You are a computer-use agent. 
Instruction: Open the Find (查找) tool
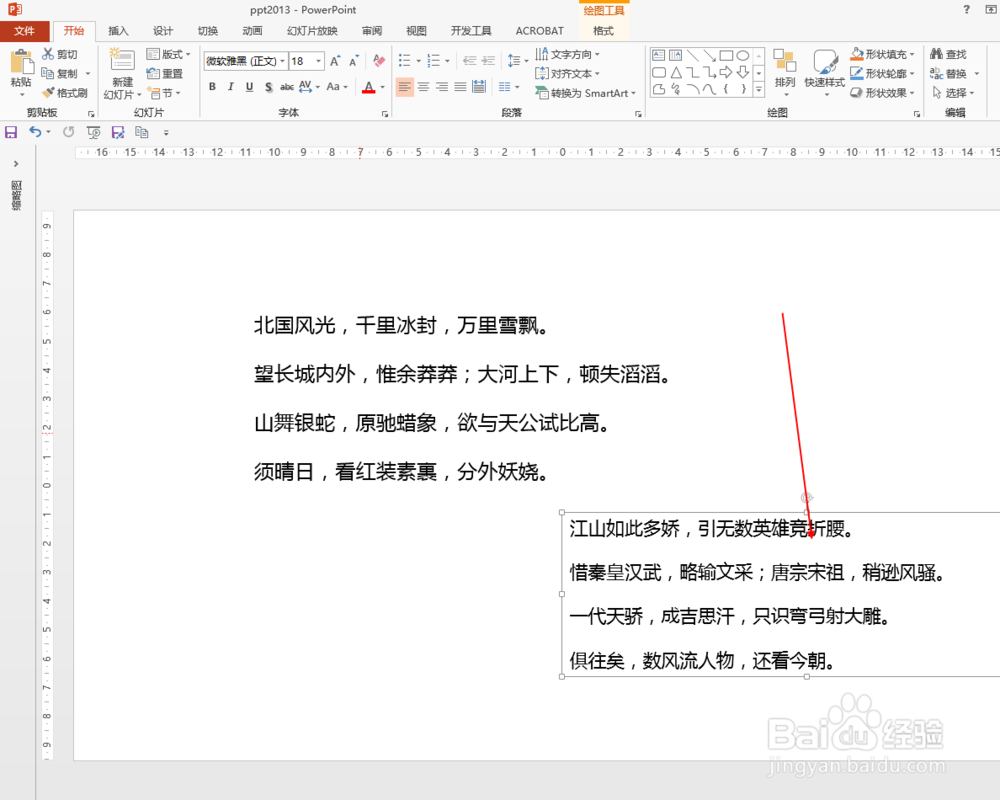[x=946, y=53]
